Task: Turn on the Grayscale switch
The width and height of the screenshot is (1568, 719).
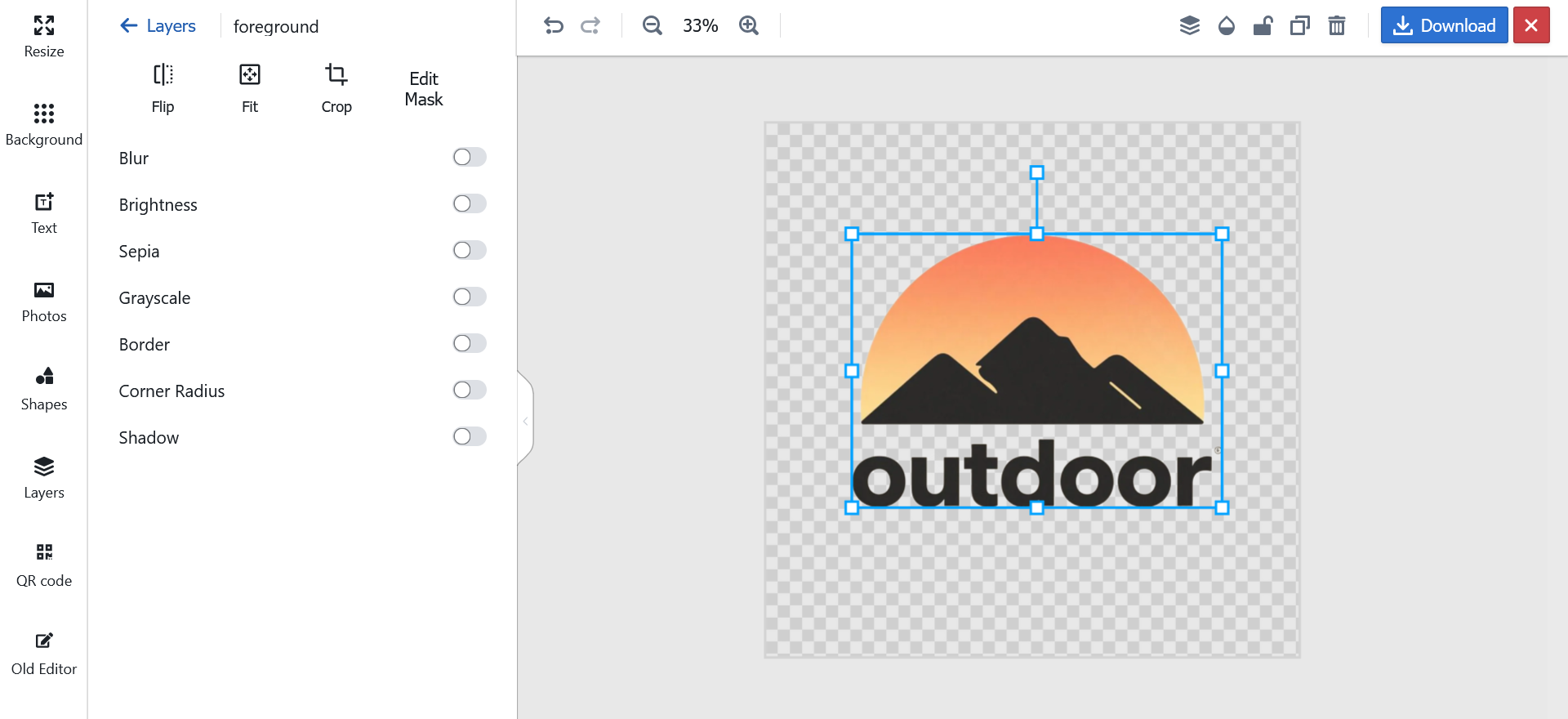Action: click(470, 297)
